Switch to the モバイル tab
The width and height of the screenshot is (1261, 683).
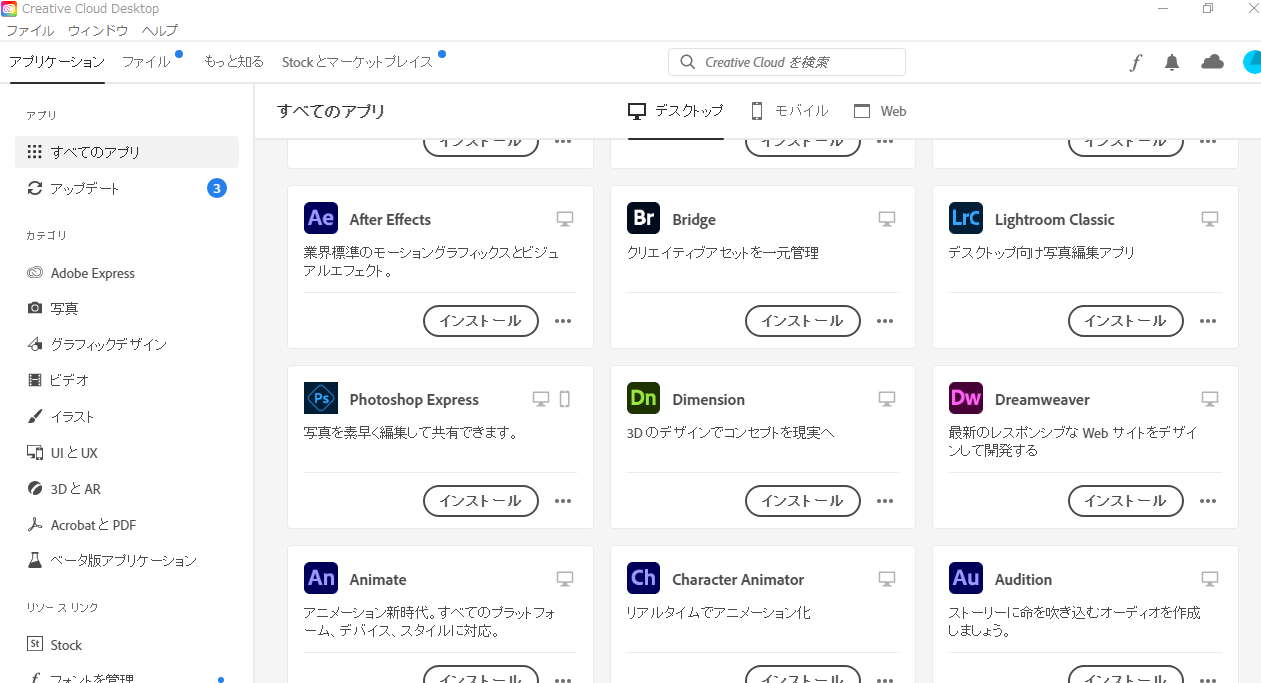(x=789, y=111)
